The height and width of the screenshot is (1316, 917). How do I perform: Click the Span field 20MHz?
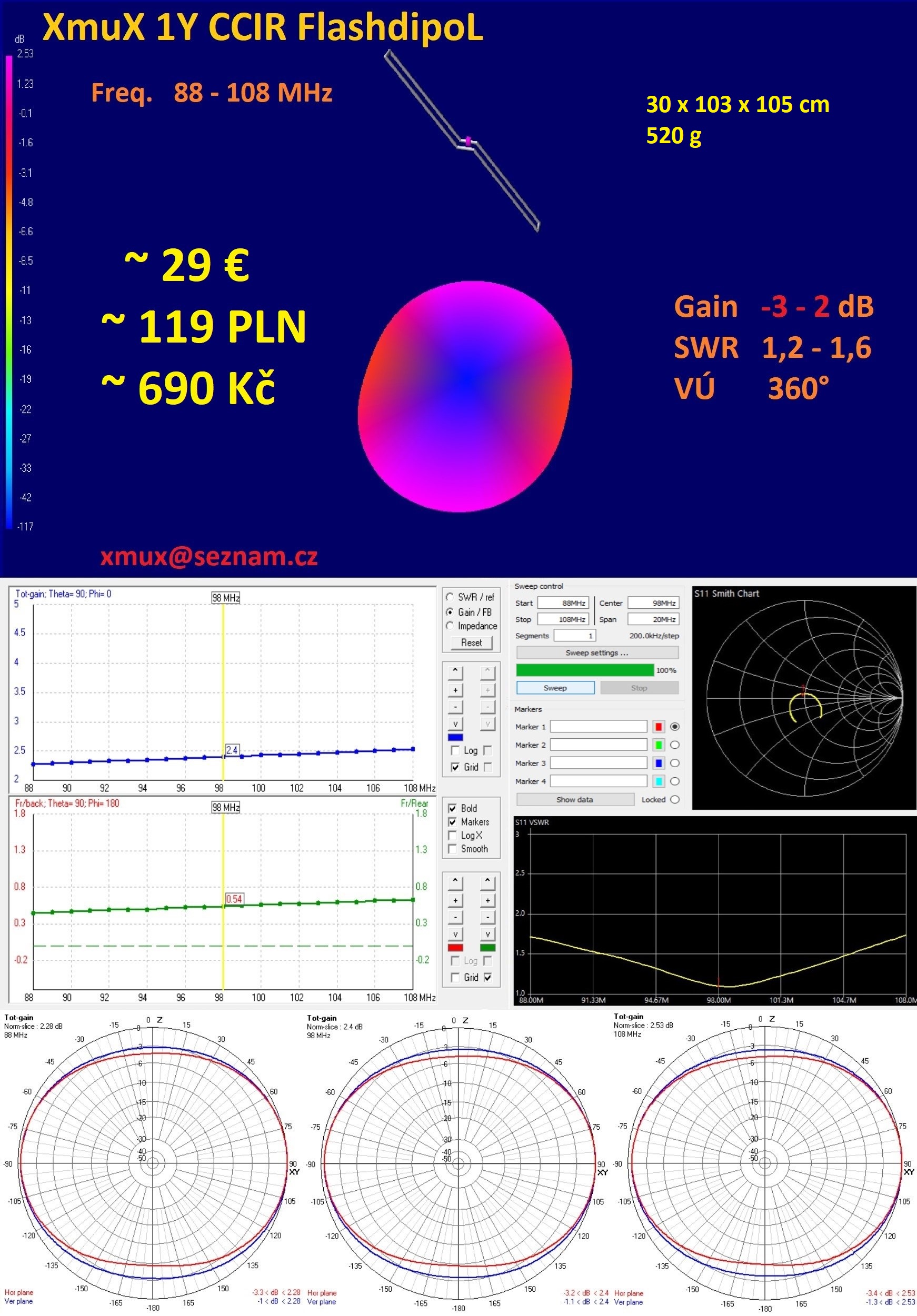[653, 619]
